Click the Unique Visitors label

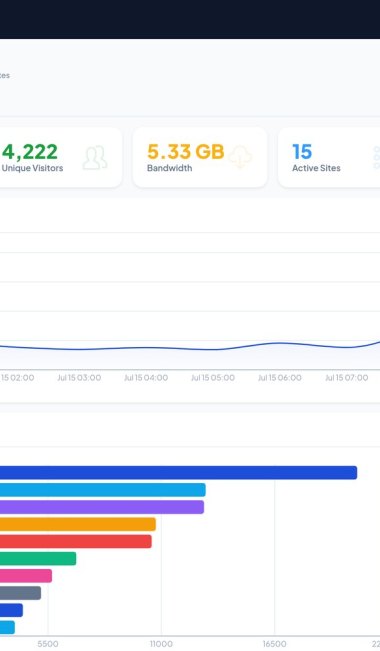[x=32, y=168]
